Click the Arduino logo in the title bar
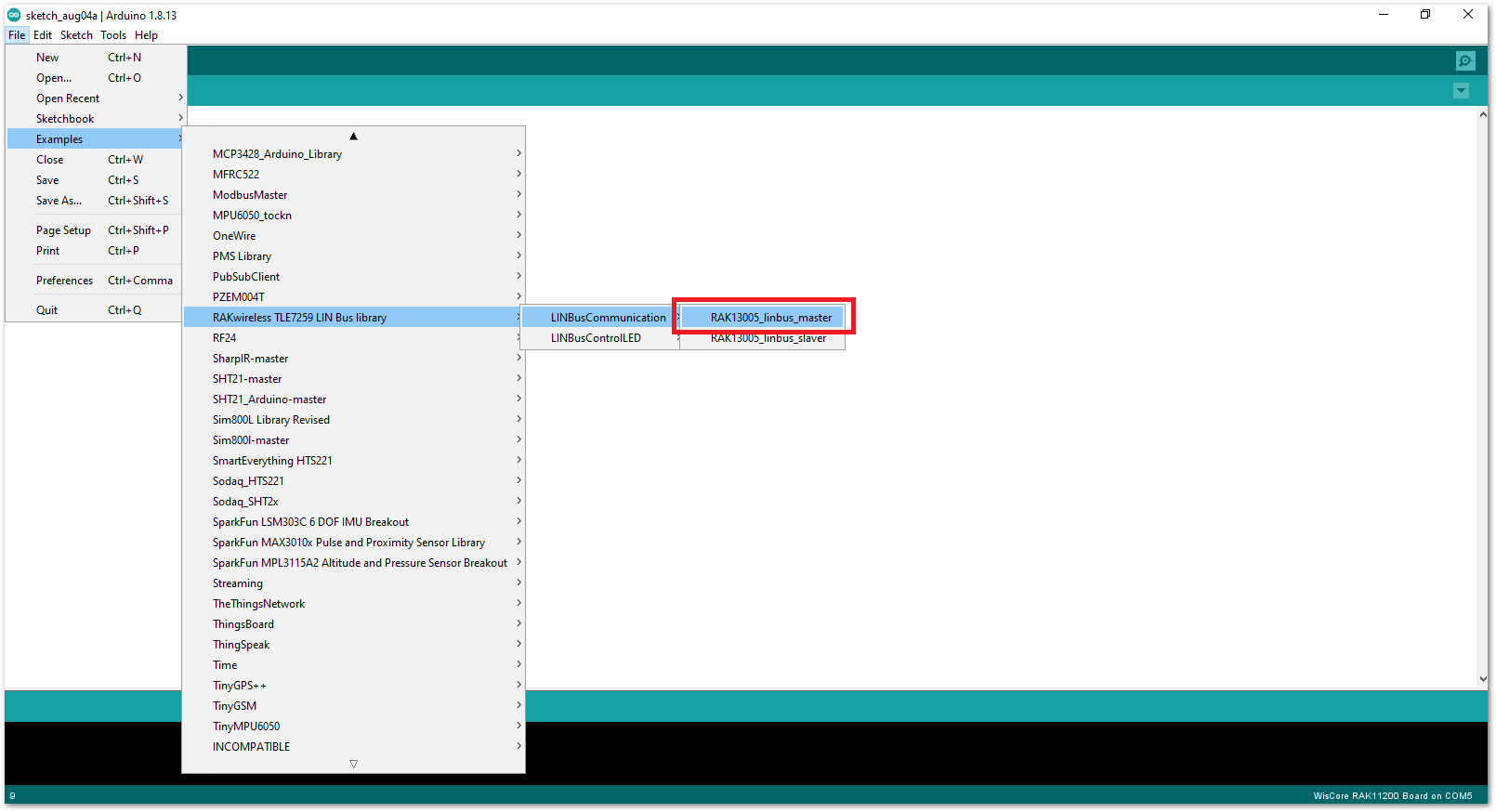Image resolution: width=1496 pixels, height=812 pixels. tap(14, 15)
